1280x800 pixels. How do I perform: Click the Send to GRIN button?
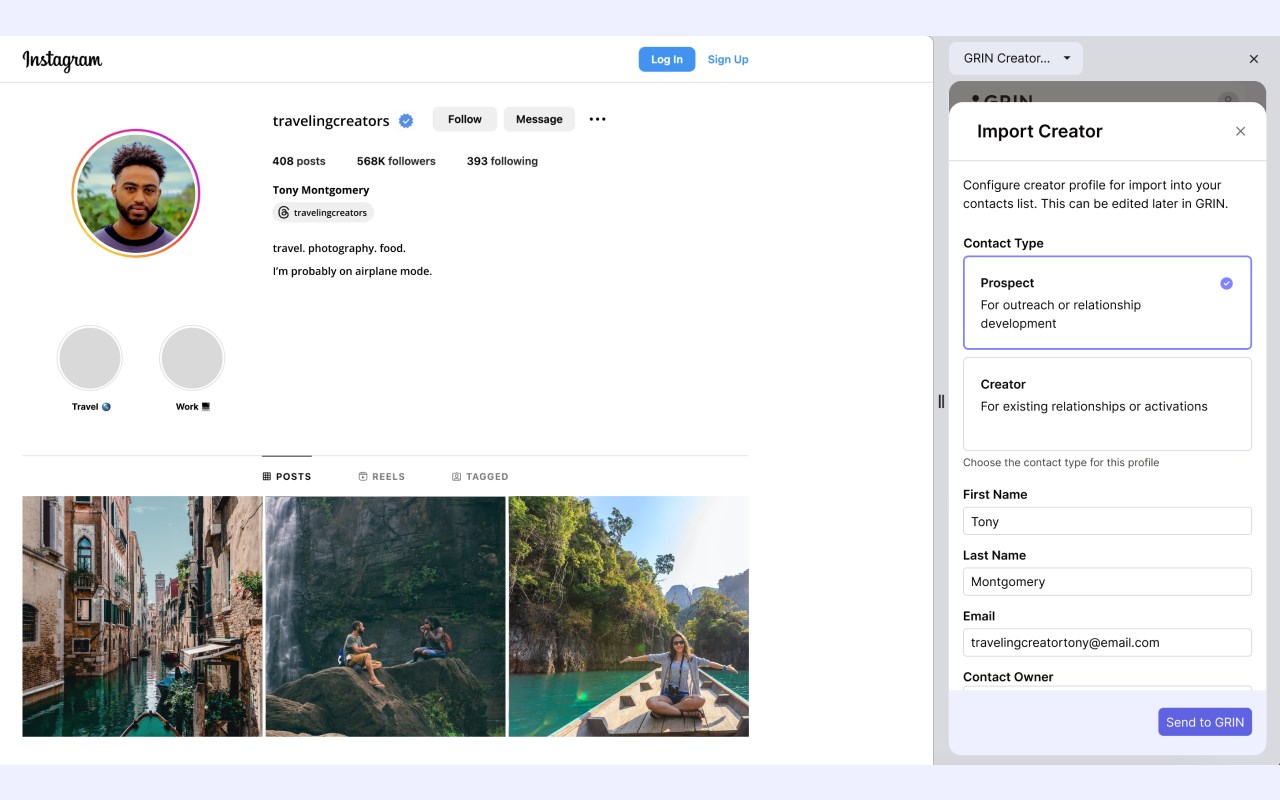click(1205, 722)
